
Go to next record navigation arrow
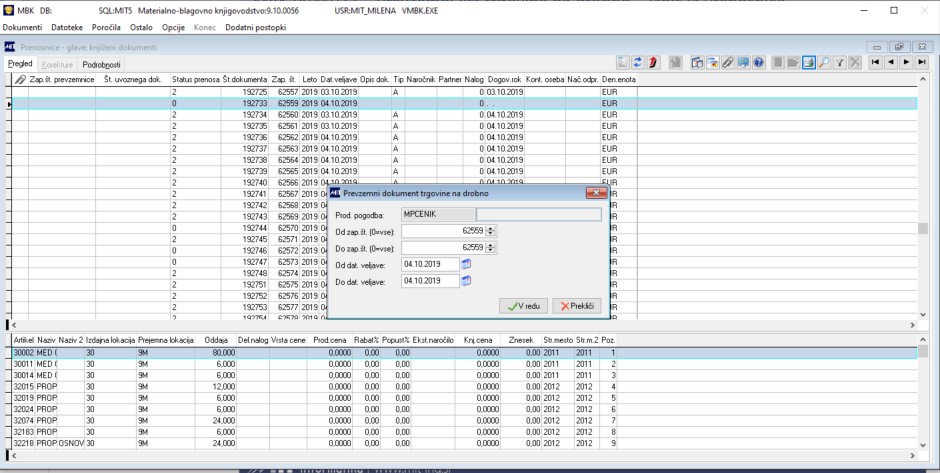[906, 62]
